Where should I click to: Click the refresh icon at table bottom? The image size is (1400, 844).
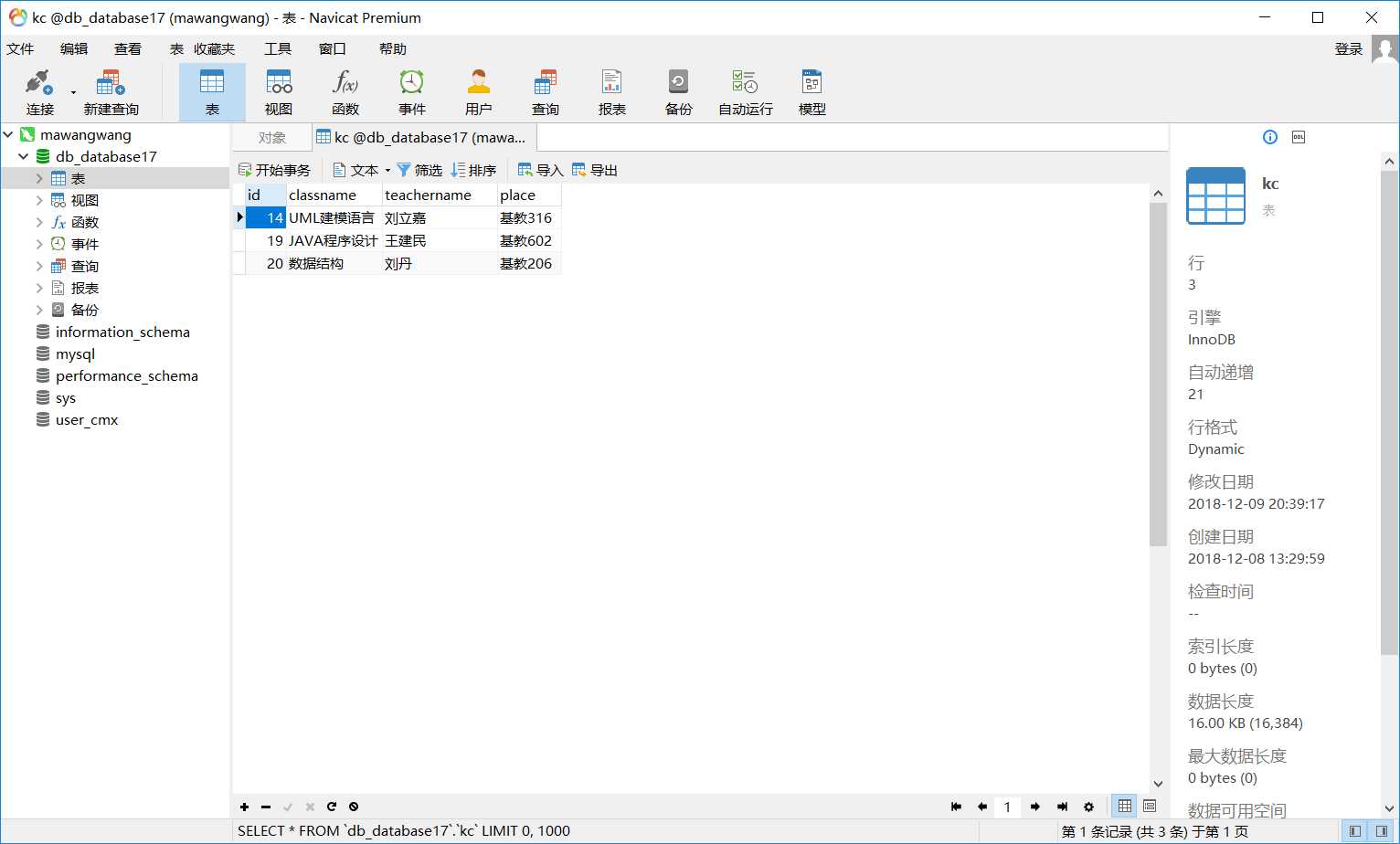click(332, 807)
